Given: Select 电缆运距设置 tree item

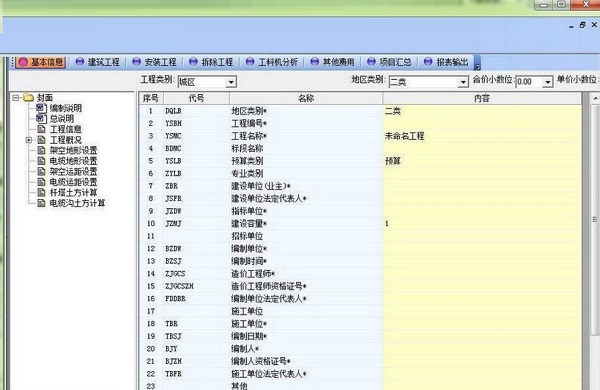Looking at the screenshot, I should click(x=73, y=182).
